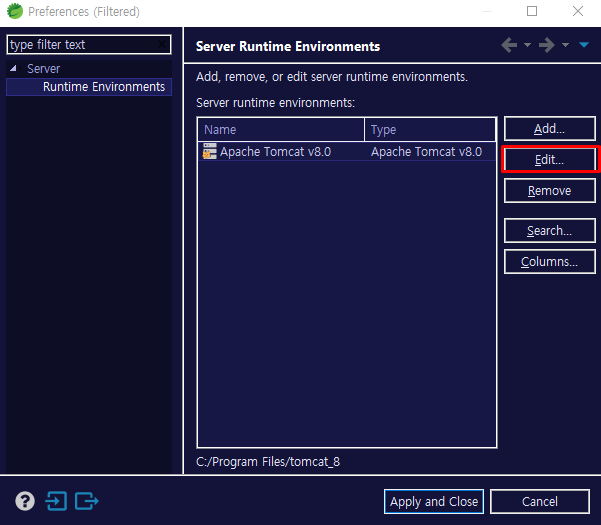Collapse the Server tree node

[x=13, y=69]
